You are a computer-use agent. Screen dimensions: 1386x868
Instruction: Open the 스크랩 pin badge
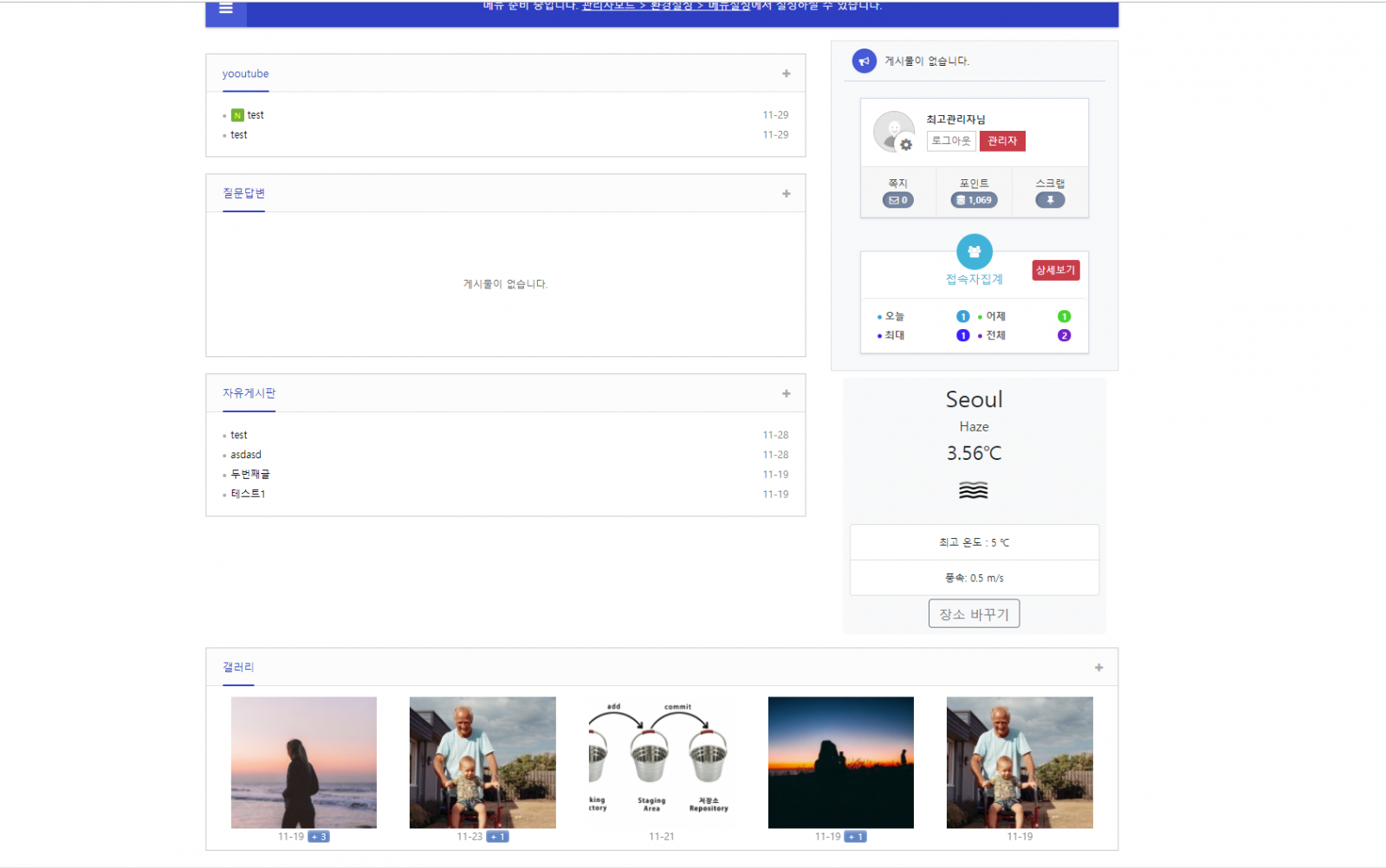tap(1050, 200)
